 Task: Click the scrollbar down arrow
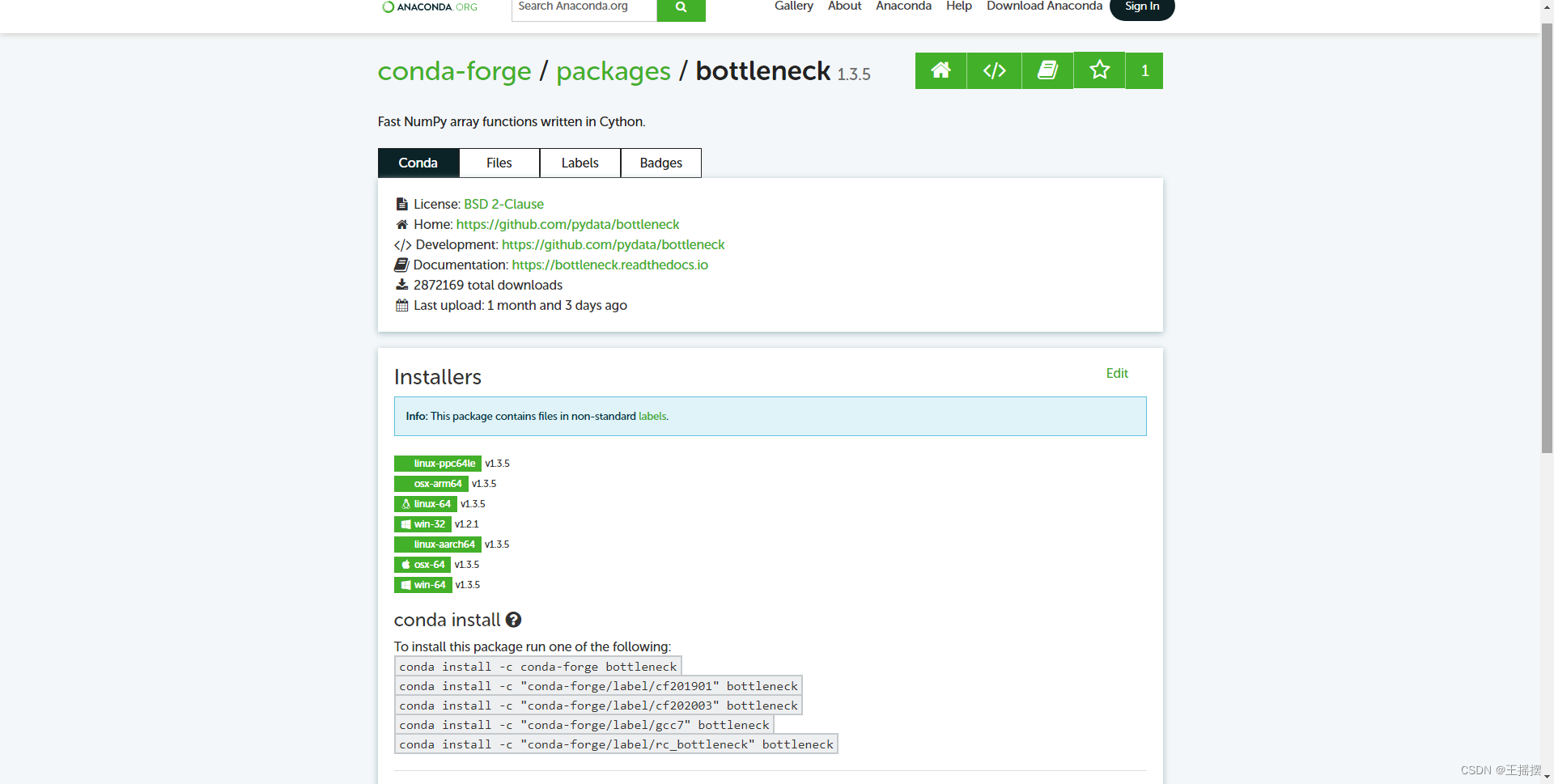pos(1547,777)
